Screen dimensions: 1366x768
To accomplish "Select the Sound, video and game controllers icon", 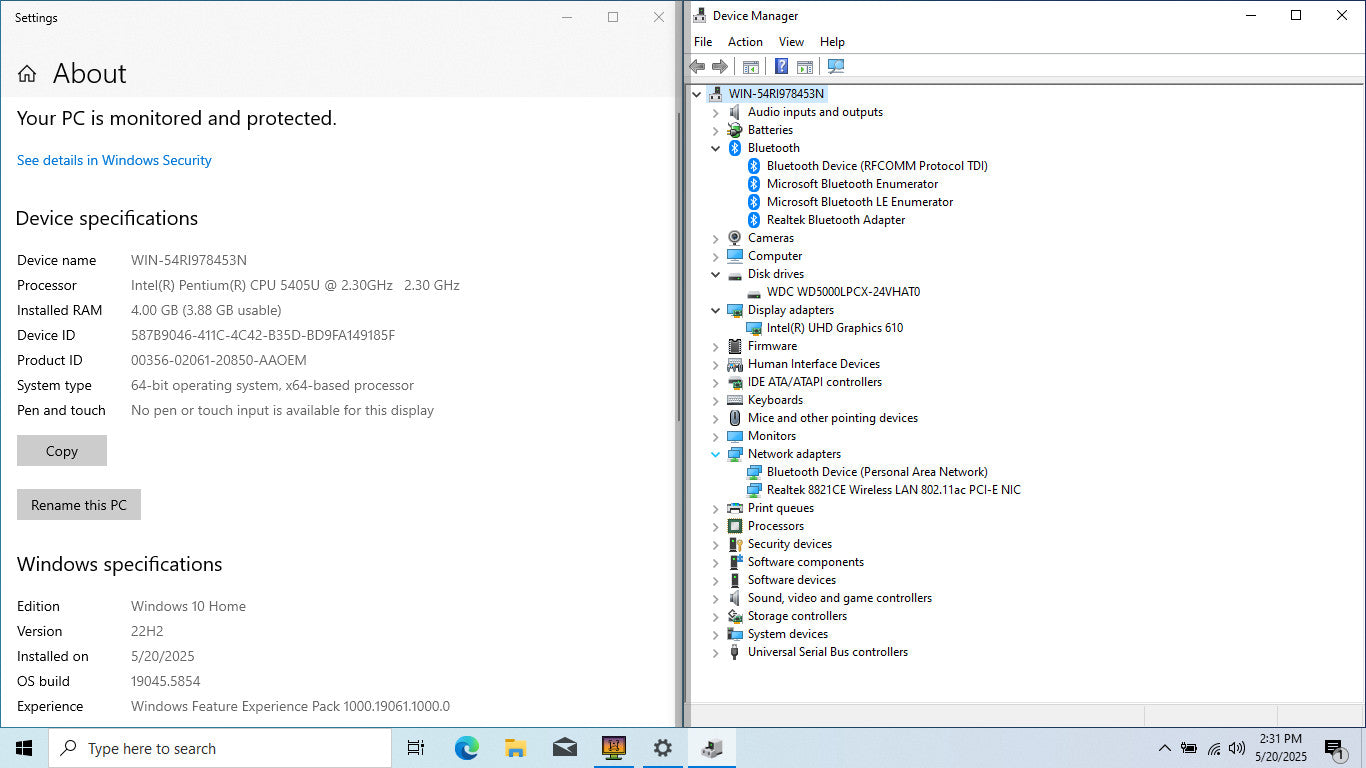I will pyautogui.click(x=735, y=598).
